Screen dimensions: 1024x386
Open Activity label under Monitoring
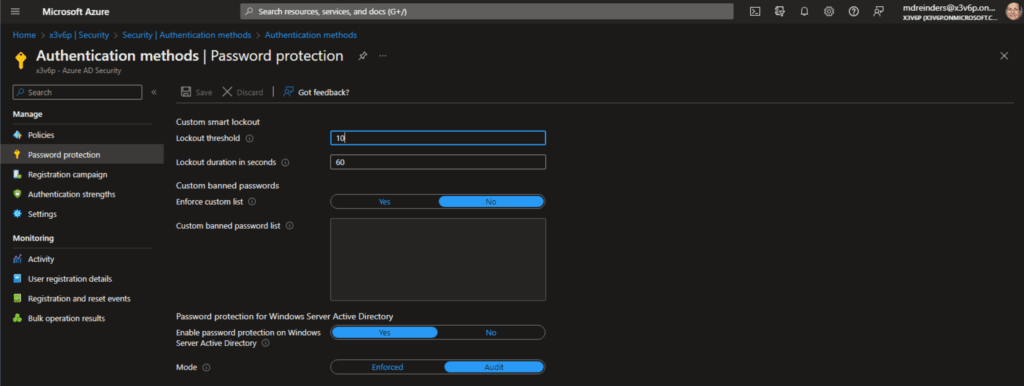(41, 259)
